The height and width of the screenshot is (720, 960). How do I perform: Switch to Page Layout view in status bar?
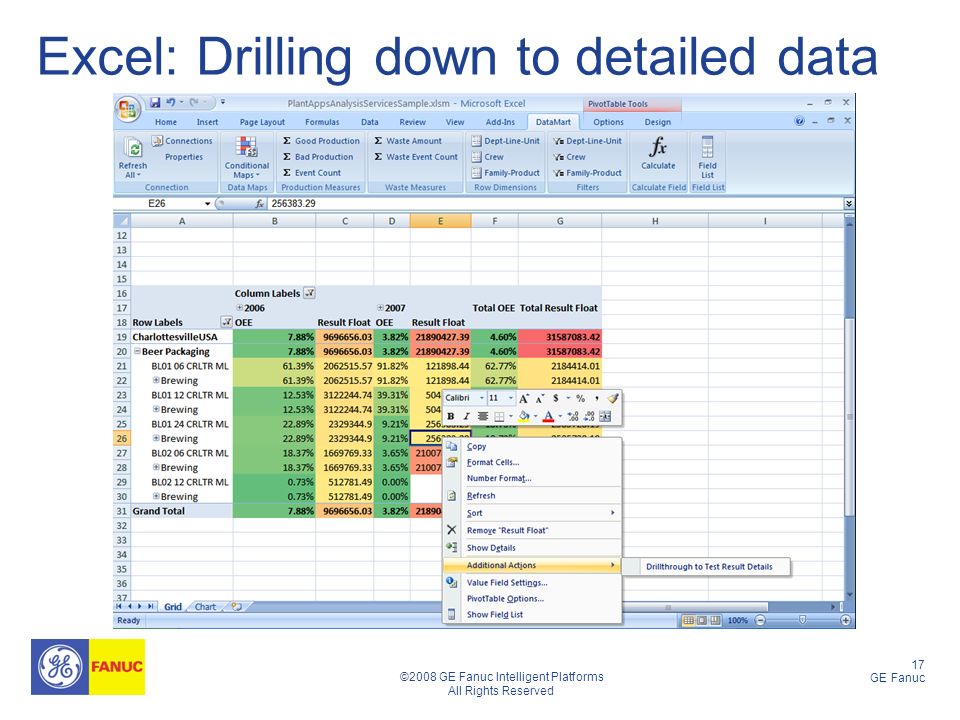click(x=702, y=620)
